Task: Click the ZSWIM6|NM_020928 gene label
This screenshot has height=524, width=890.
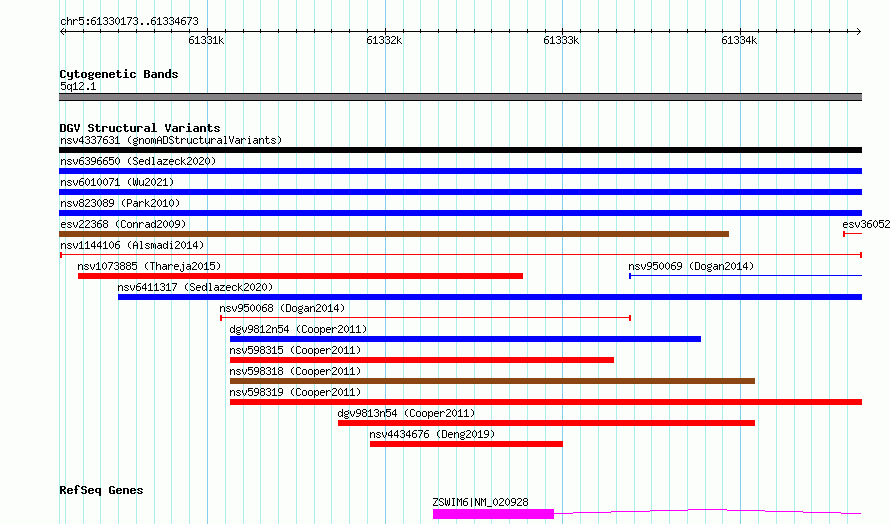Action: click(480, 502)
